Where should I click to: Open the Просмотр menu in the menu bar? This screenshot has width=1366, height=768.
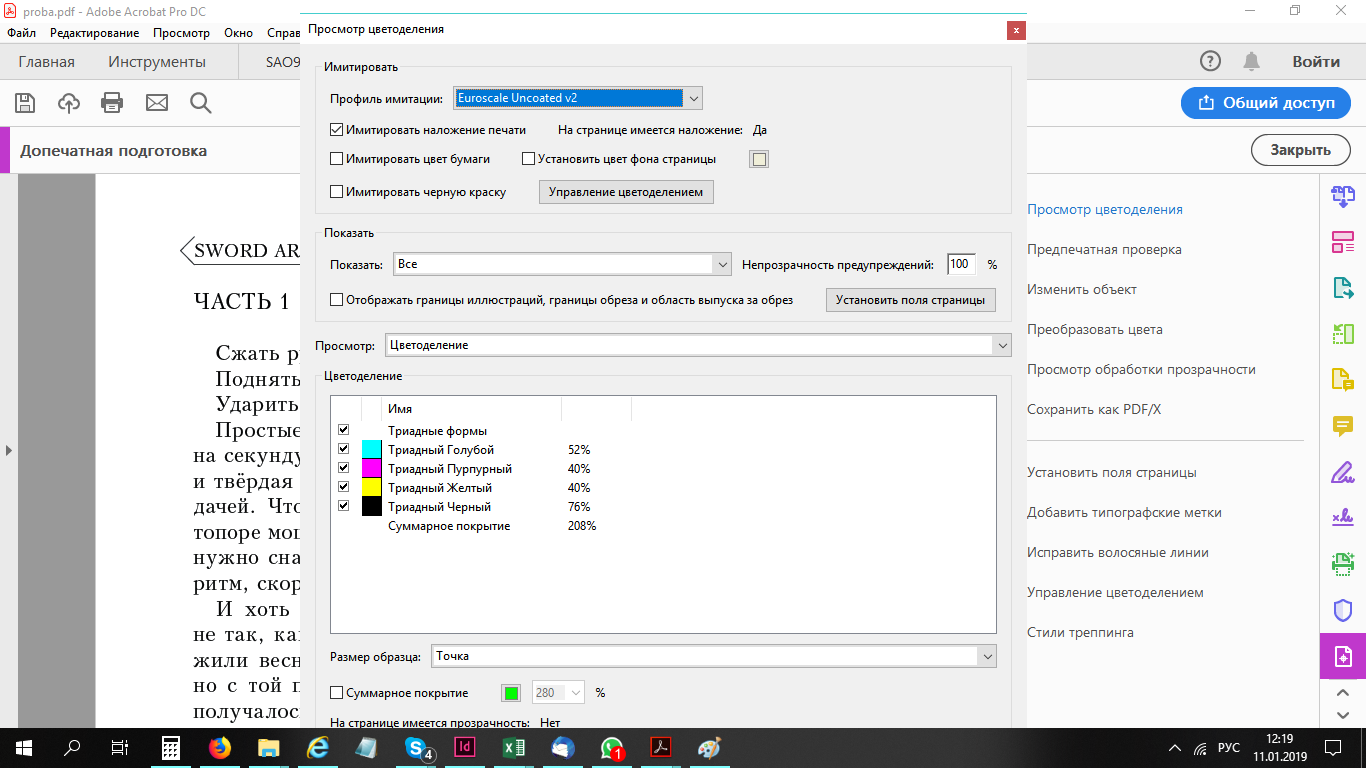click(x=182, y=33)
